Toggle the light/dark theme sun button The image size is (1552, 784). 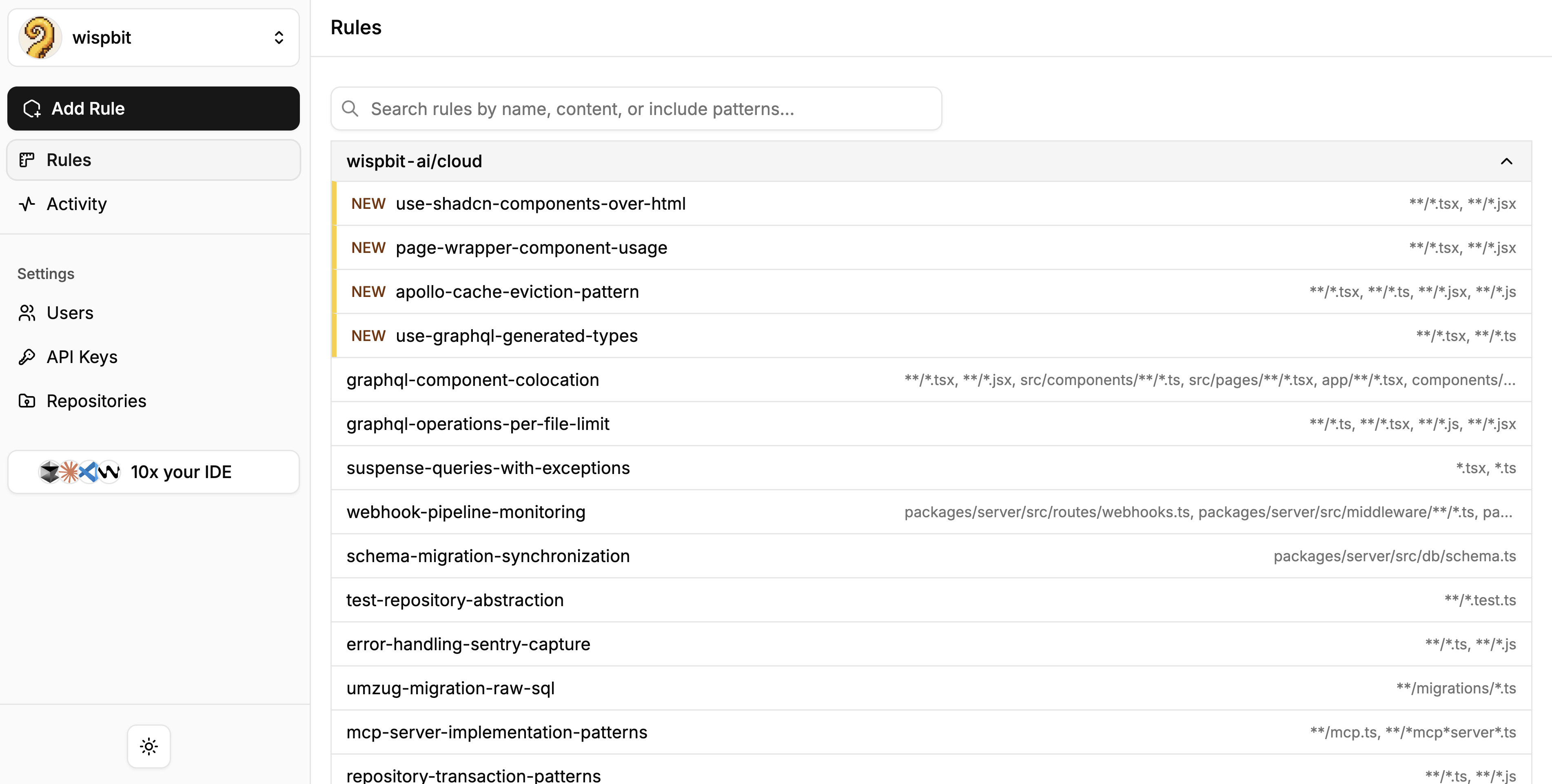(x=149, y=746)
